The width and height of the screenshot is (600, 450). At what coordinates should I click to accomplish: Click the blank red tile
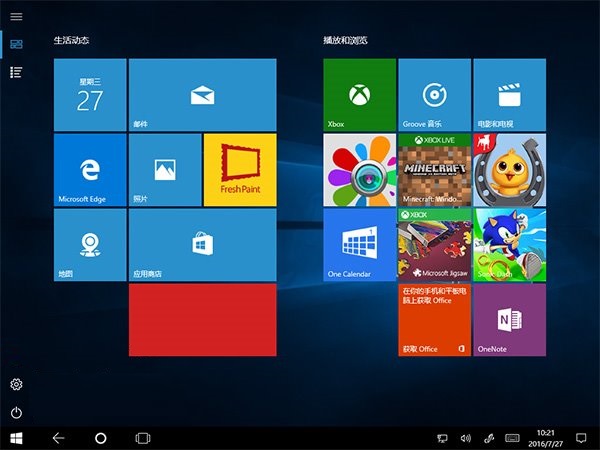coord(202,320)
